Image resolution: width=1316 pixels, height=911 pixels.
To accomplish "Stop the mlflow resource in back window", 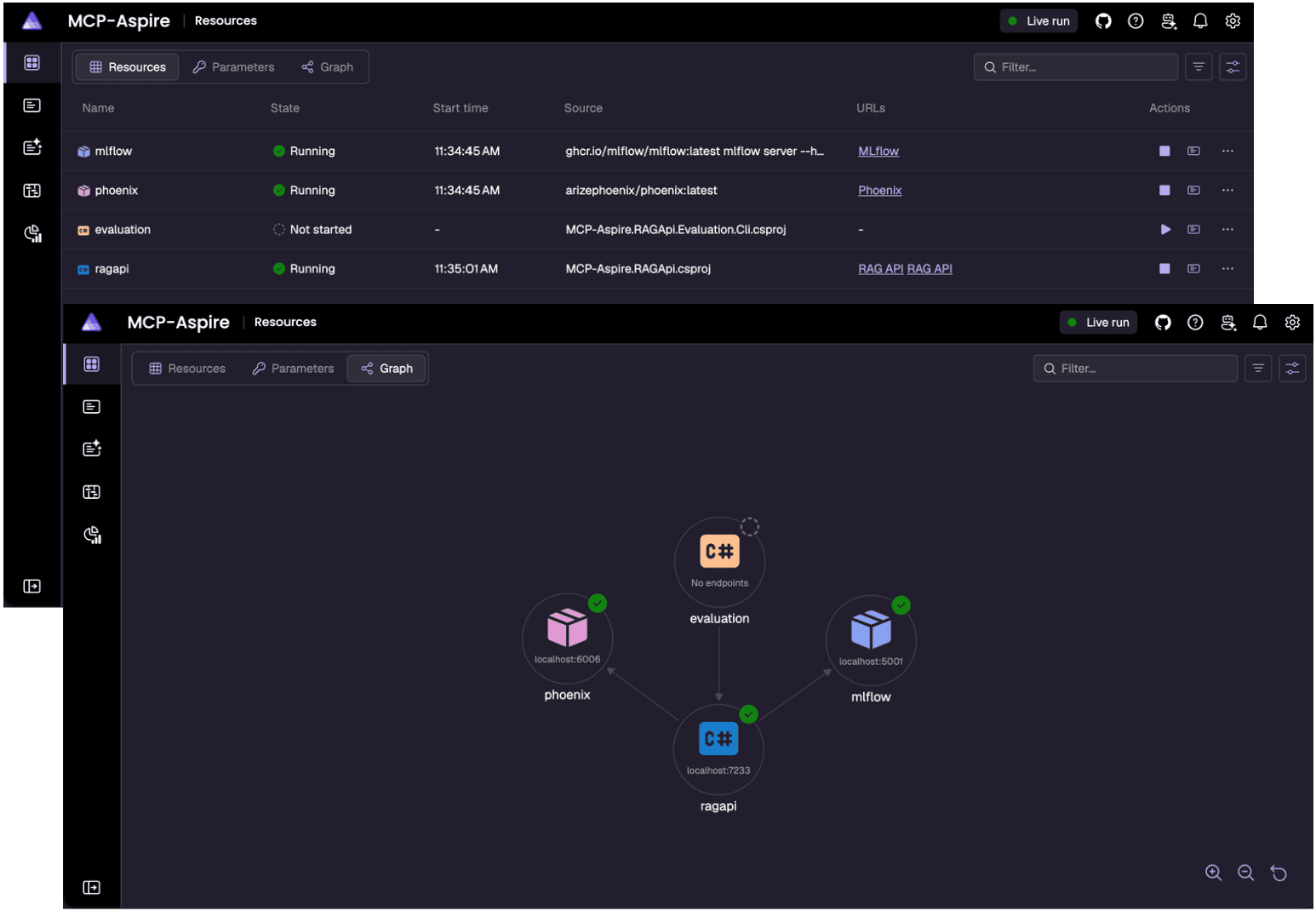I will (1164, 151).
